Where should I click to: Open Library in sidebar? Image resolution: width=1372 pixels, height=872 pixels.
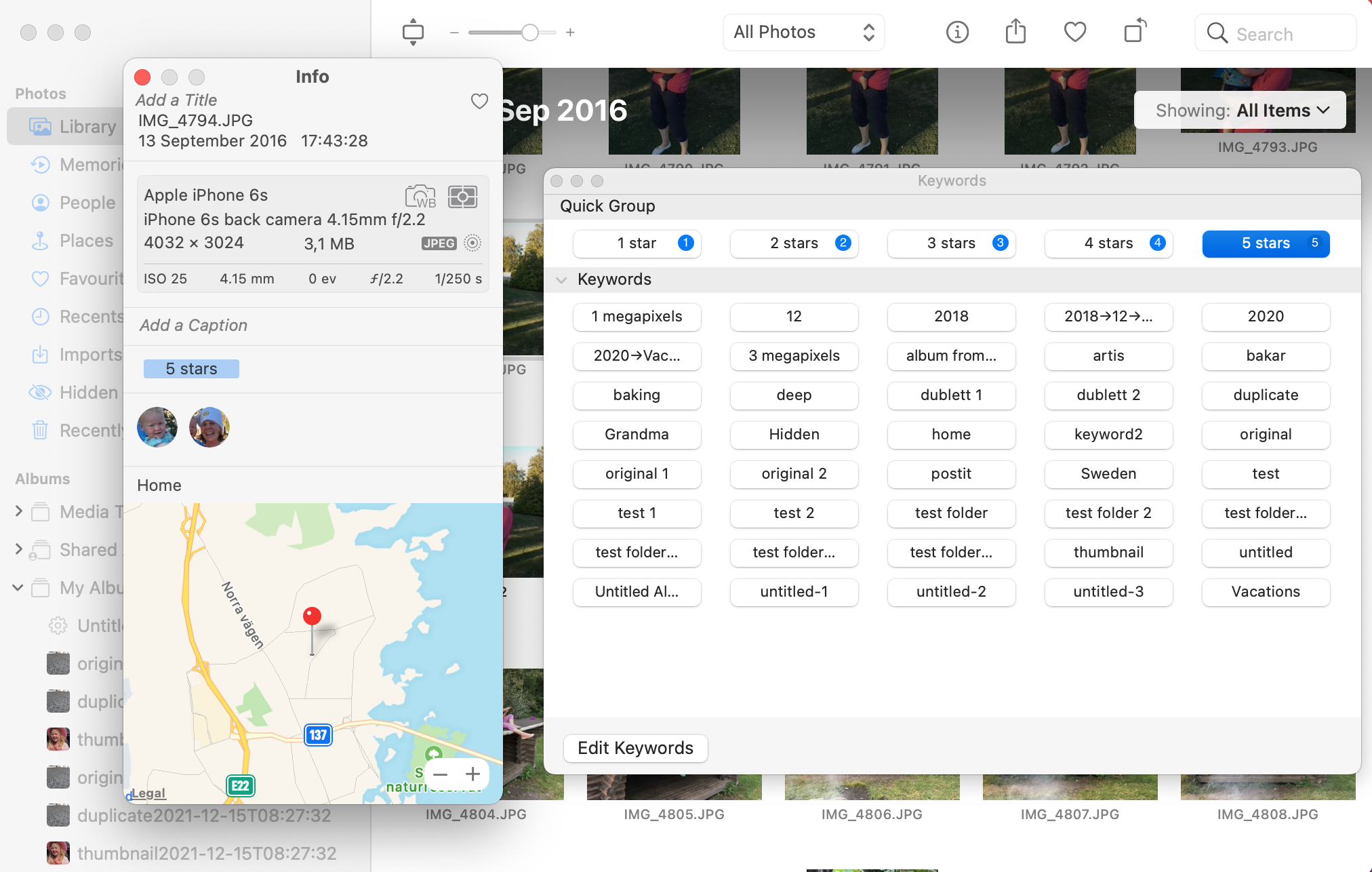pyautogui.click(x=66, y=126)
